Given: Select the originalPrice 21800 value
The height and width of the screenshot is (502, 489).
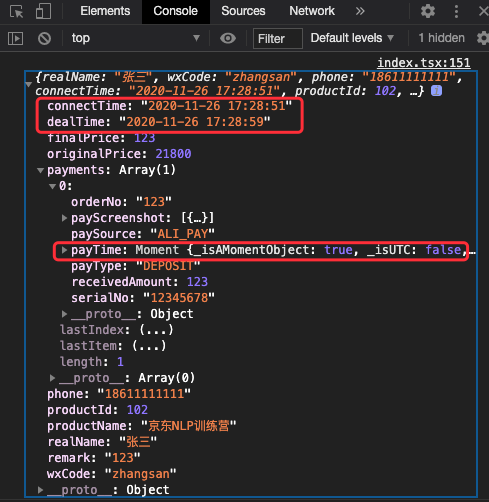Looking at the screenshot, I should (173, 154).
